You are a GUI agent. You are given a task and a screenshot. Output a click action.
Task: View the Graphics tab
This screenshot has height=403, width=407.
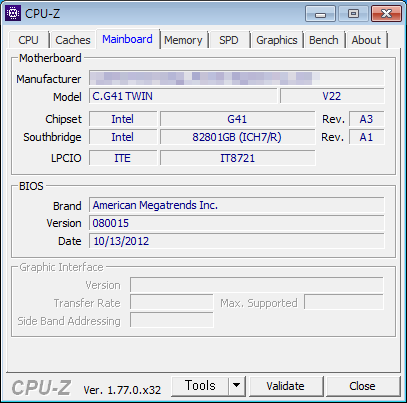point(277,40)
